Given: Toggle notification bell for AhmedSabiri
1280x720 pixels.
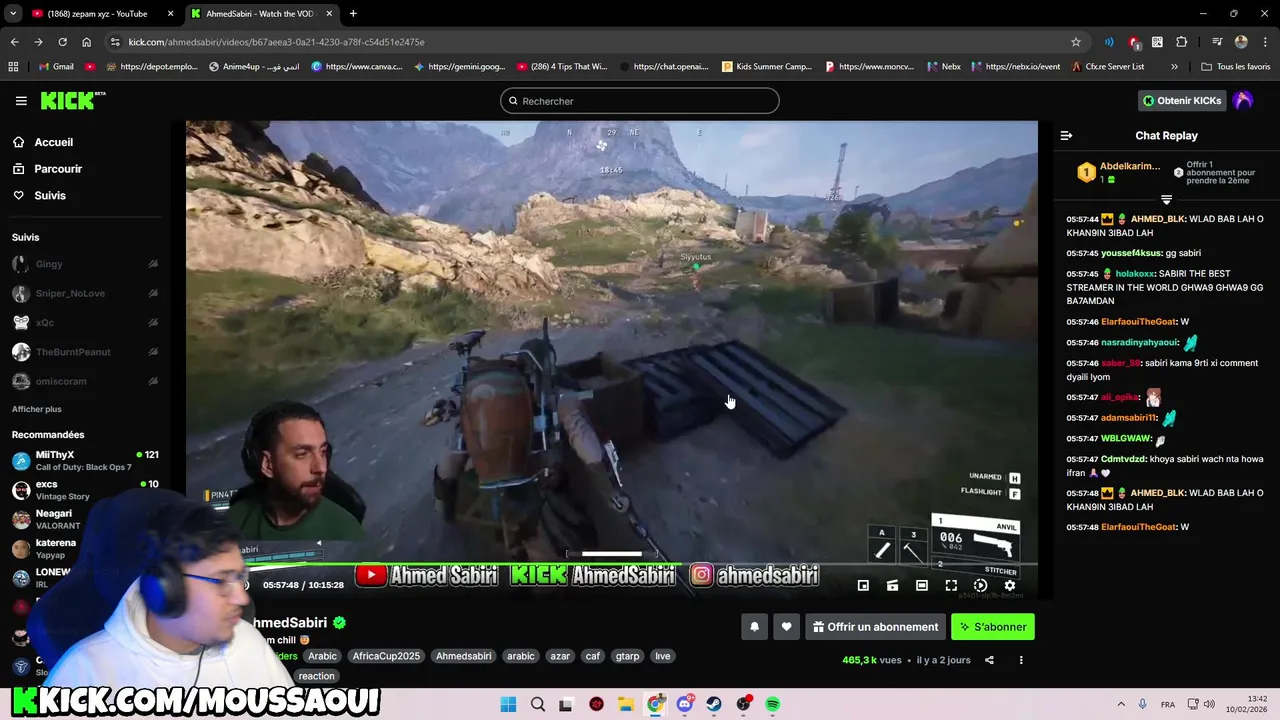Looking at the screenshot, I should click(755, 627).
